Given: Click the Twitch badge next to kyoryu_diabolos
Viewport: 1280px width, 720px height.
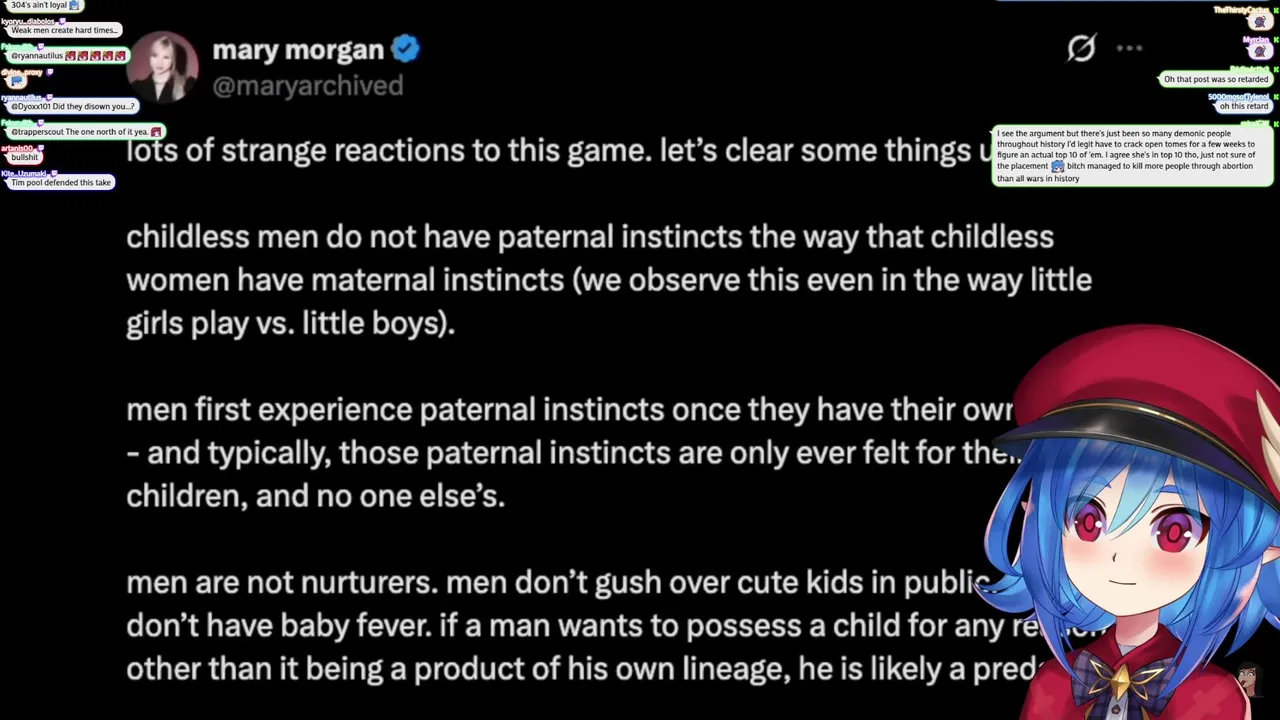Looking at the screenshot, I should coord(62,20).
